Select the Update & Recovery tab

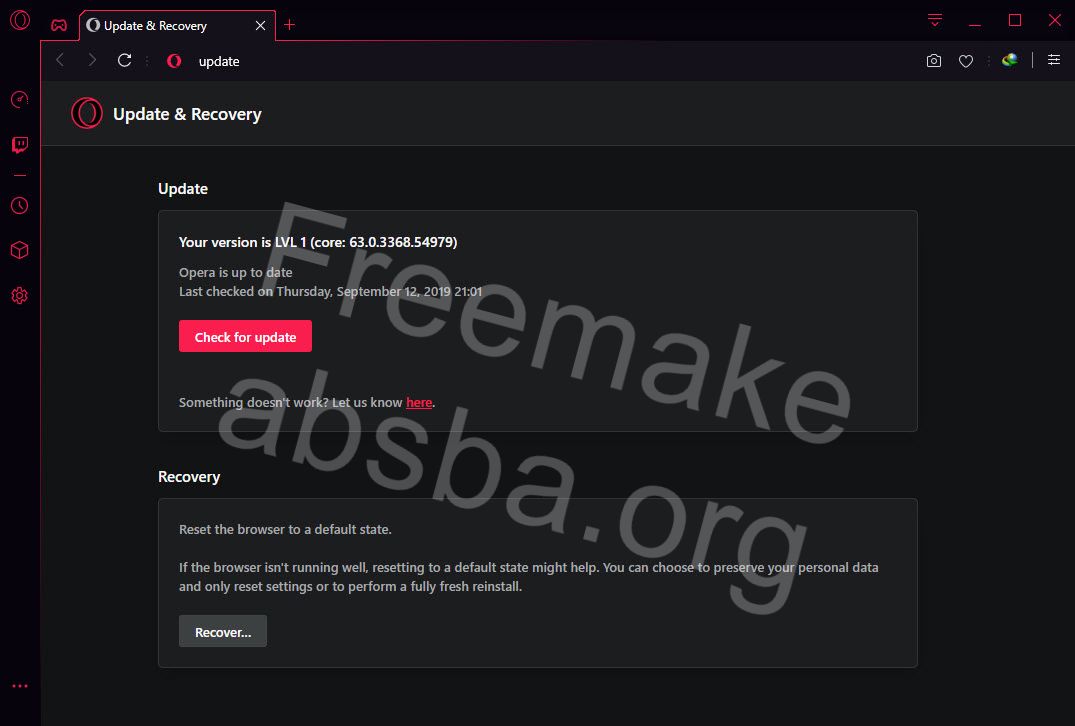click(178, 25)
